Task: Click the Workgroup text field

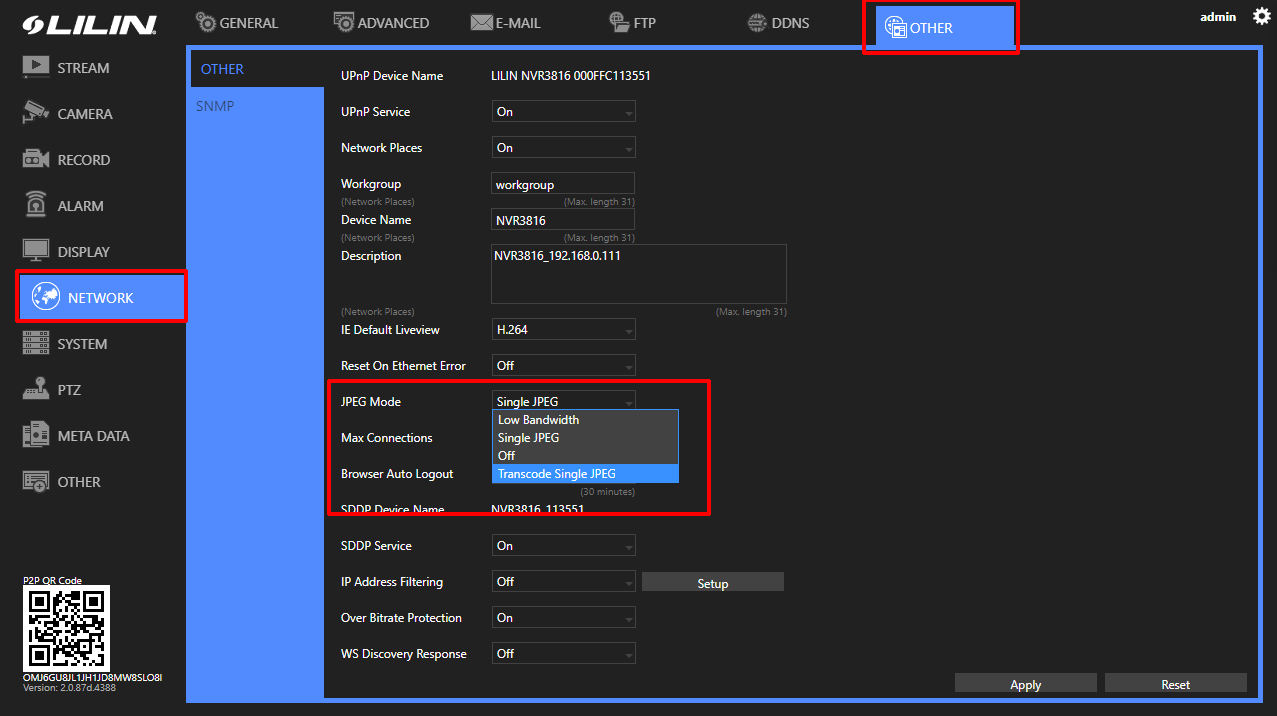Action: point(563,184)
